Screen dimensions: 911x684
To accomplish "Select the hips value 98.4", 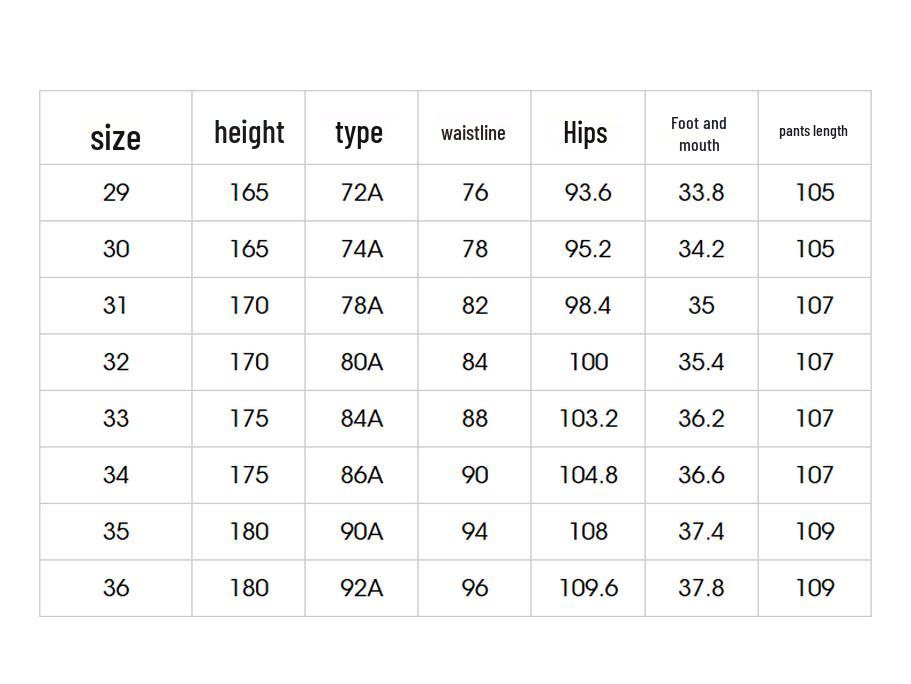I will coord(588,305).
